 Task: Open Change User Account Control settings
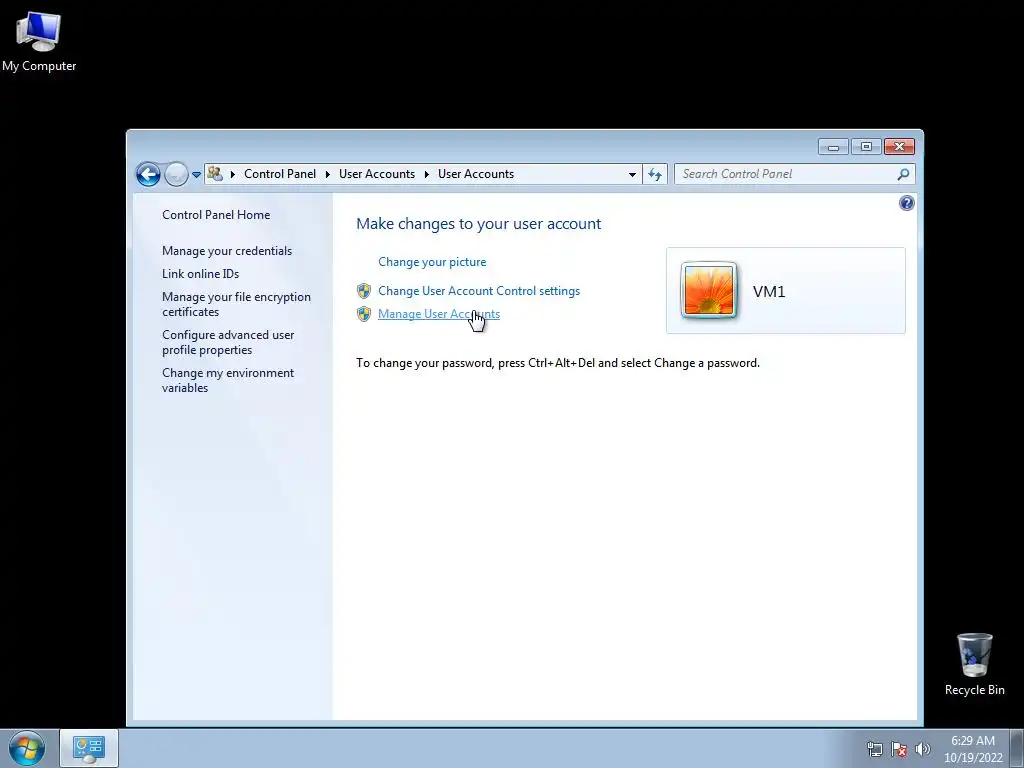coord(479,291)
